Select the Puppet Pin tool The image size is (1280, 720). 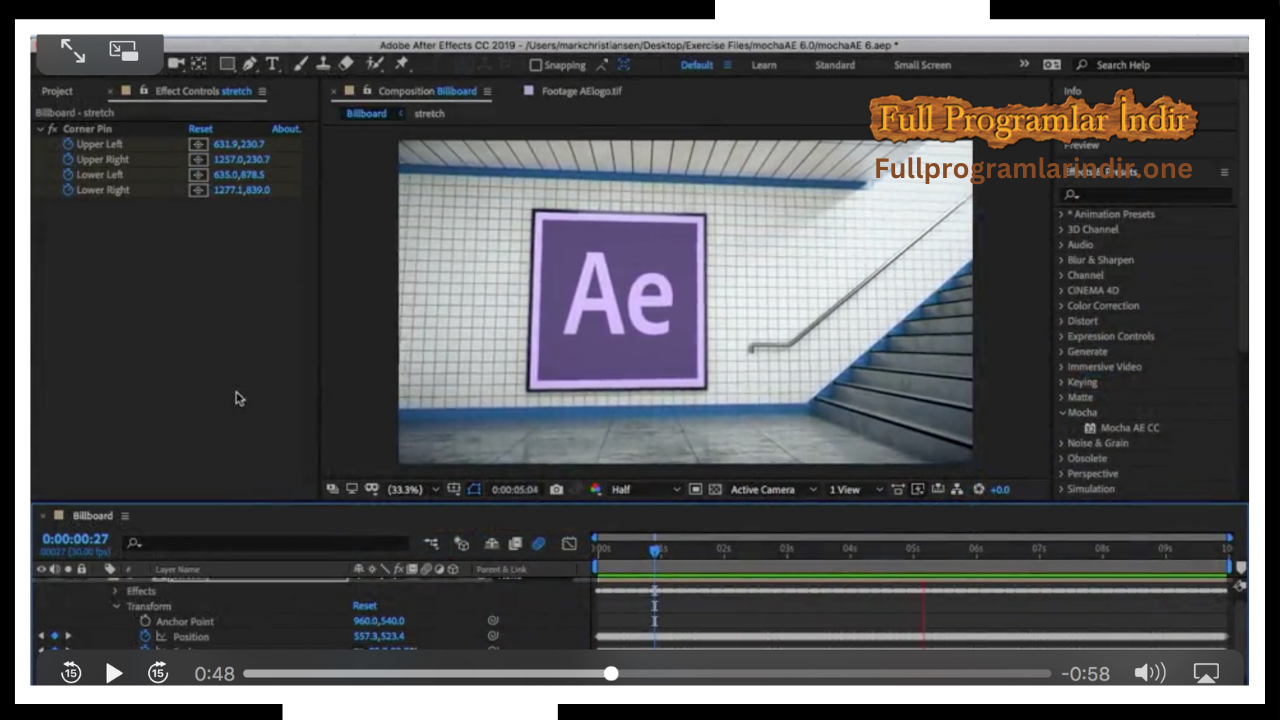tap(401, 64)
